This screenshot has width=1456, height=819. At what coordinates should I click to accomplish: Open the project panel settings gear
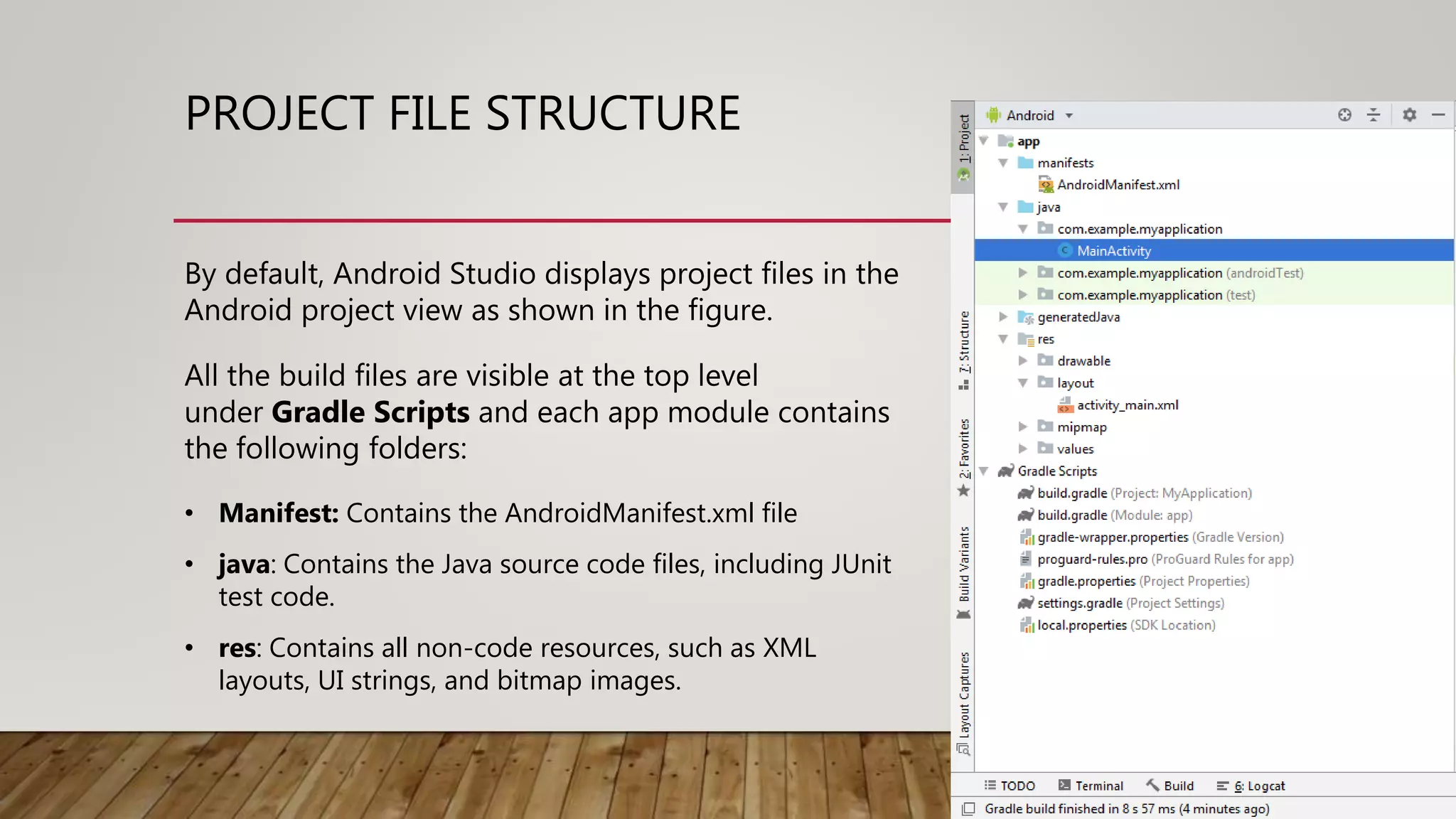pos(1409,114)
